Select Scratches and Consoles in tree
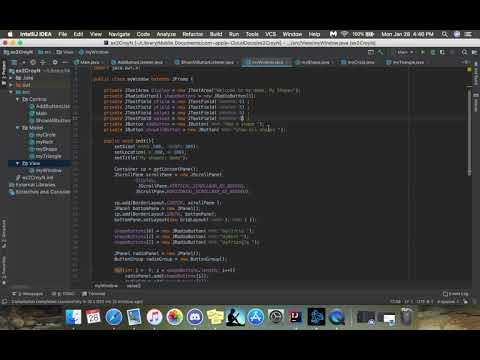480x360 pixels. coord(40,192)
